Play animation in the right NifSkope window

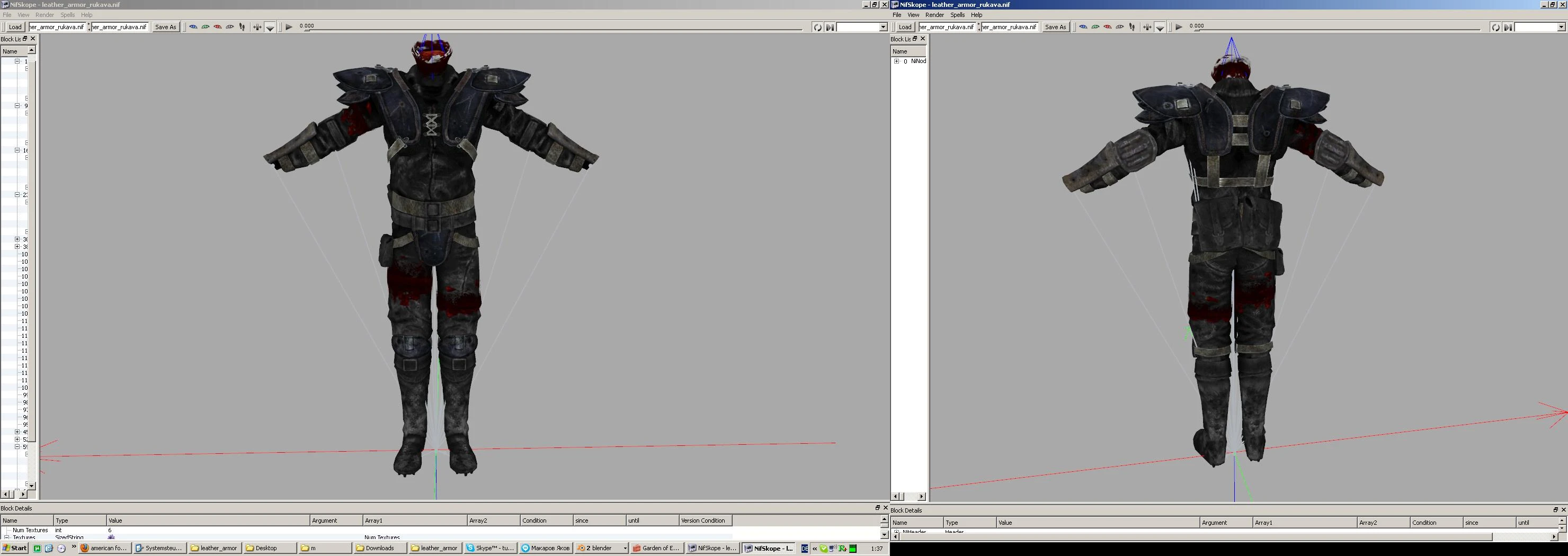(x=1179, y=27)
